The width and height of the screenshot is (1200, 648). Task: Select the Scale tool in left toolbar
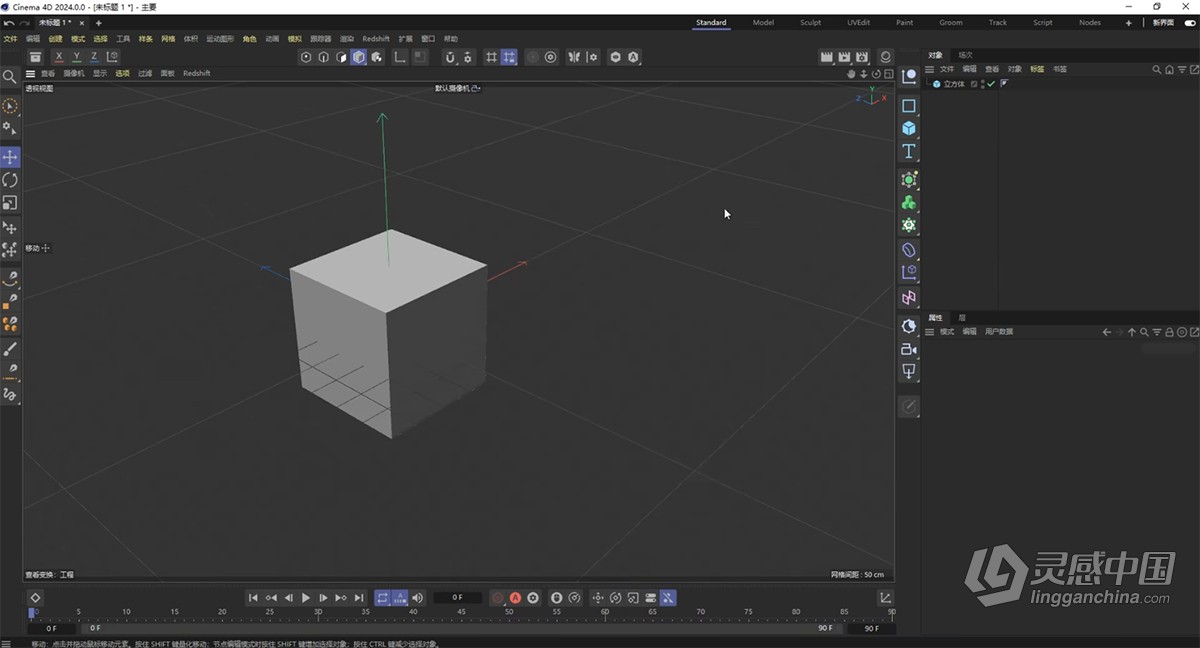pos(10,203)
